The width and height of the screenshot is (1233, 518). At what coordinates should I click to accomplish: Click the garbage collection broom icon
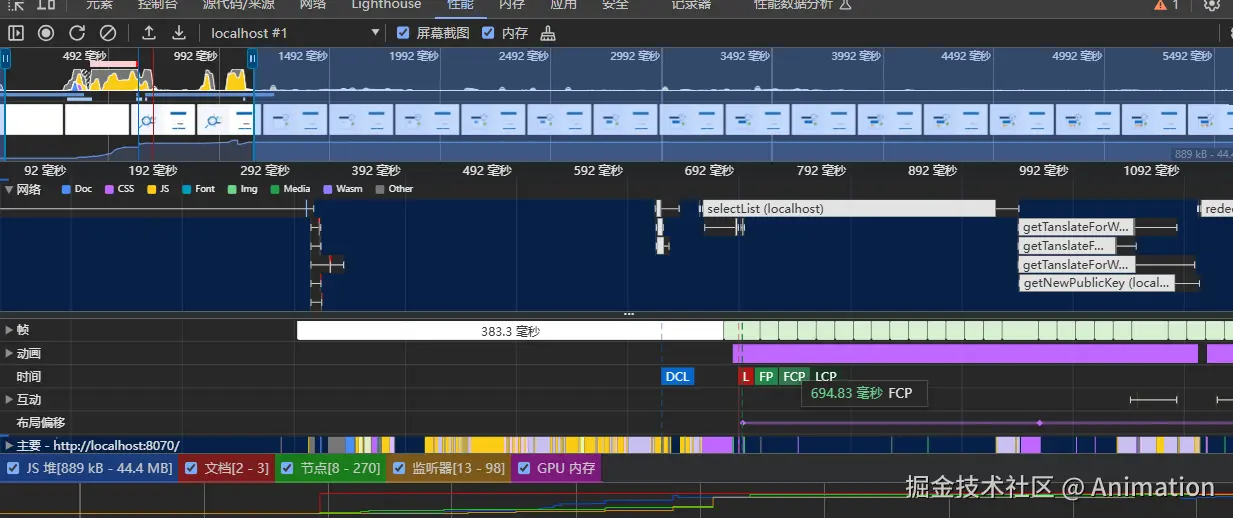click(x=548, y=33)
